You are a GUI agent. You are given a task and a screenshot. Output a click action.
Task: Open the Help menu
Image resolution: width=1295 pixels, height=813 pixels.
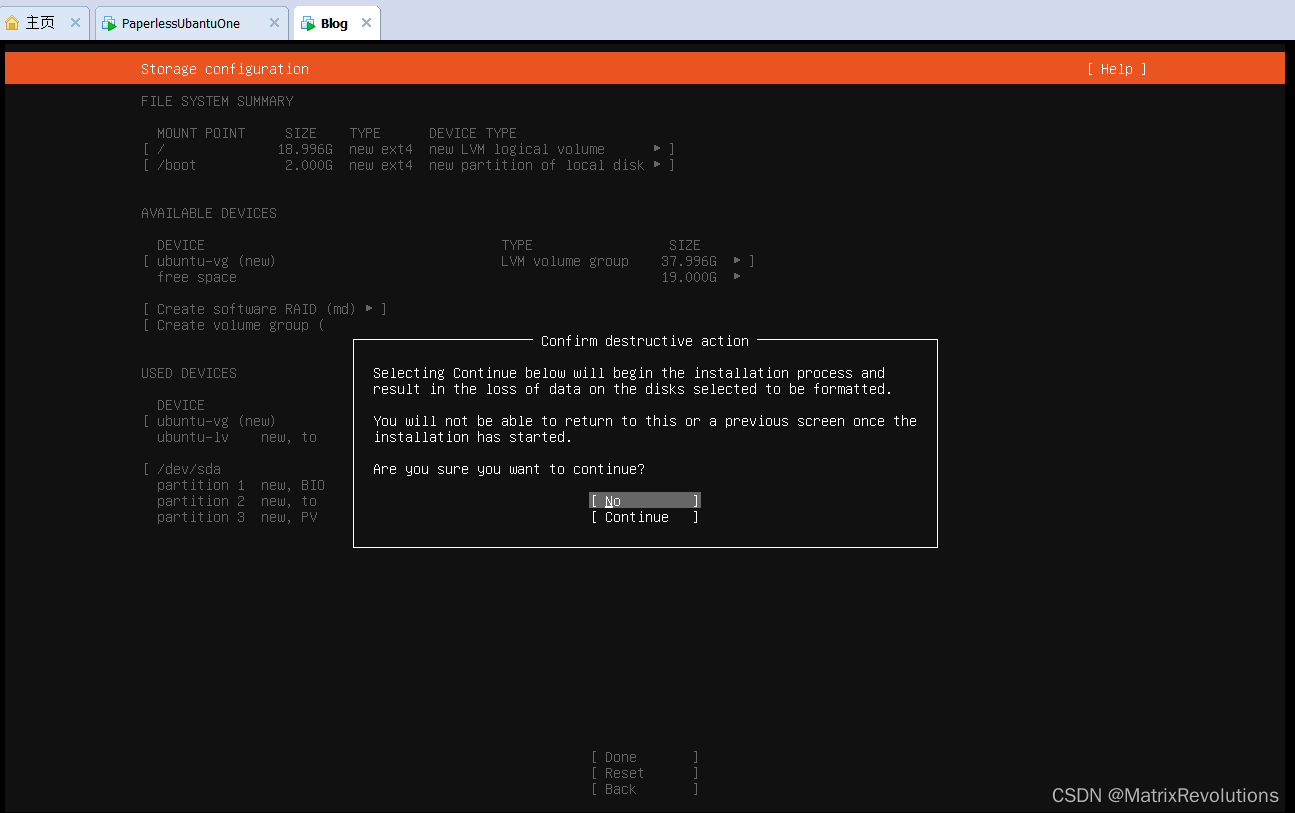pos(1116,69)
